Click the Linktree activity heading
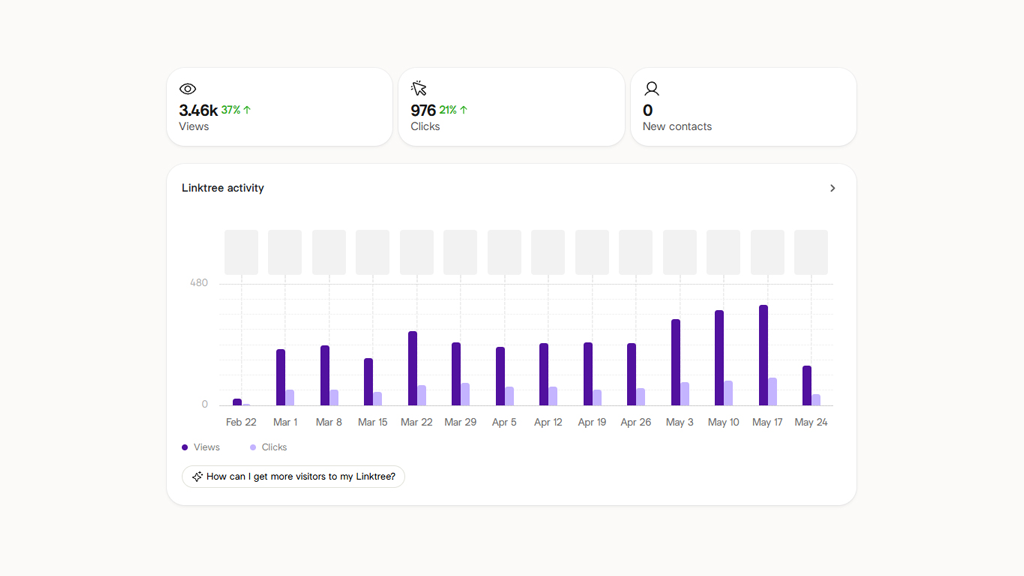Viewport: 1024px width, 576px height. tap(223, 188)
